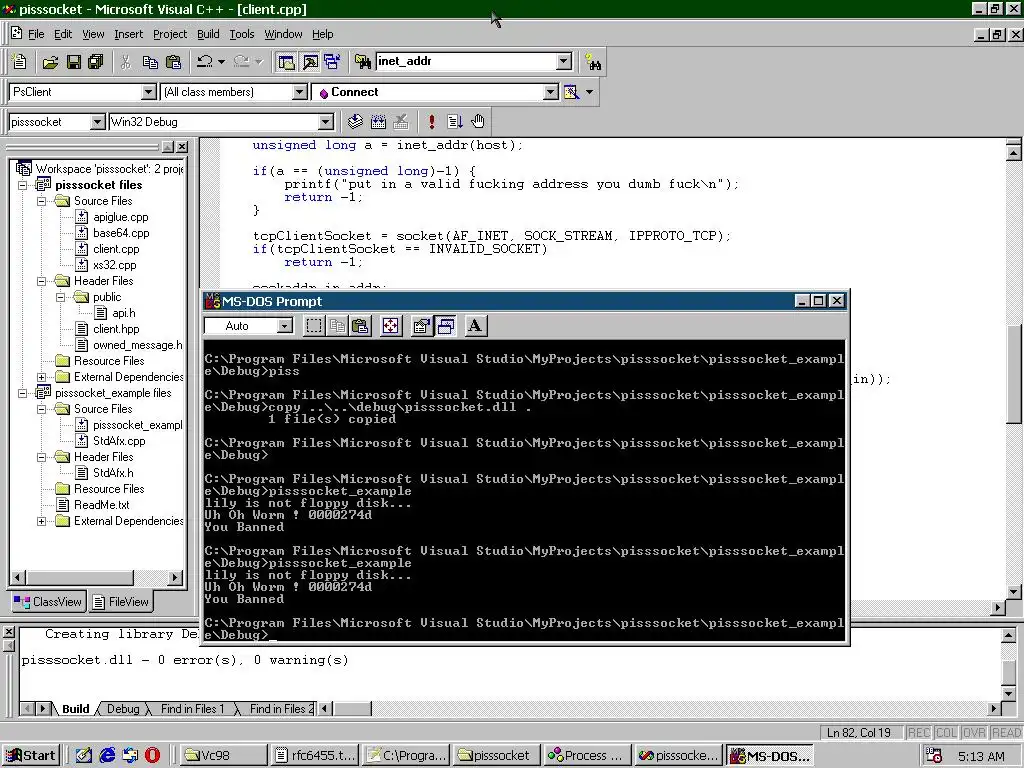Screen dimensions: 1024x768
Task: Open the Auto font size dropdown in MS-DOS Prompt
Action: click(x=285, y=326)
